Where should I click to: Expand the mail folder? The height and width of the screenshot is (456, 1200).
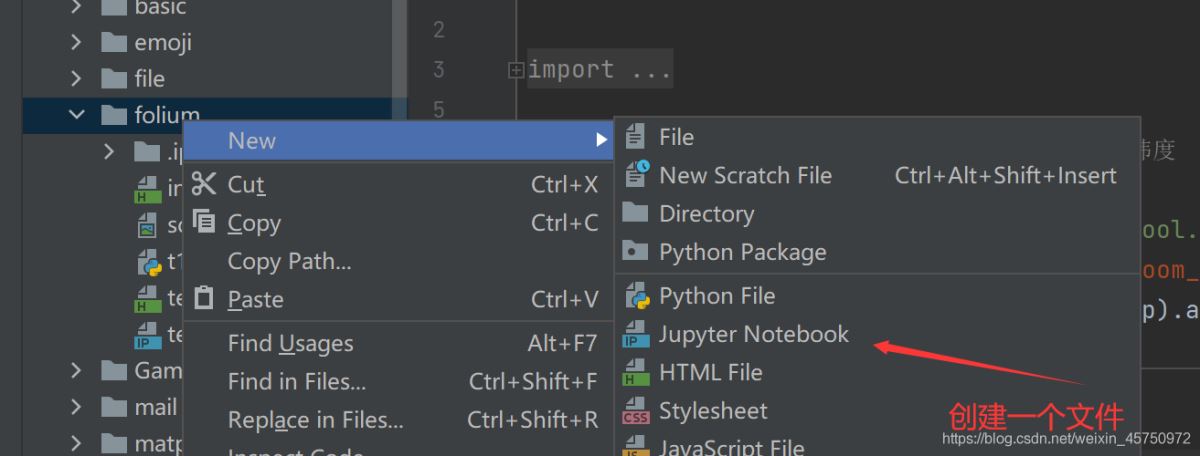77,407
